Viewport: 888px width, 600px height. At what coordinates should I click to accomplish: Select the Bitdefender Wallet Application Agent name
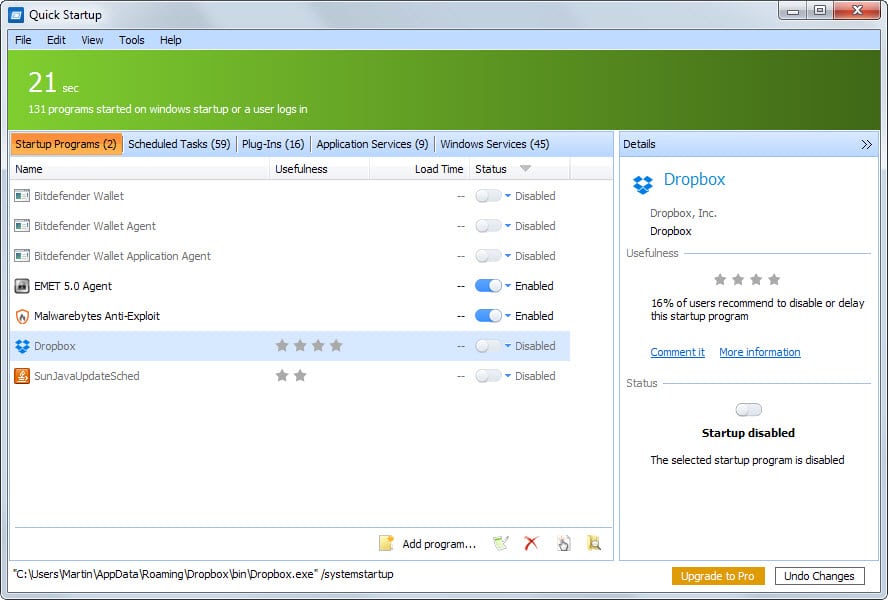click(x=122, y=256)
